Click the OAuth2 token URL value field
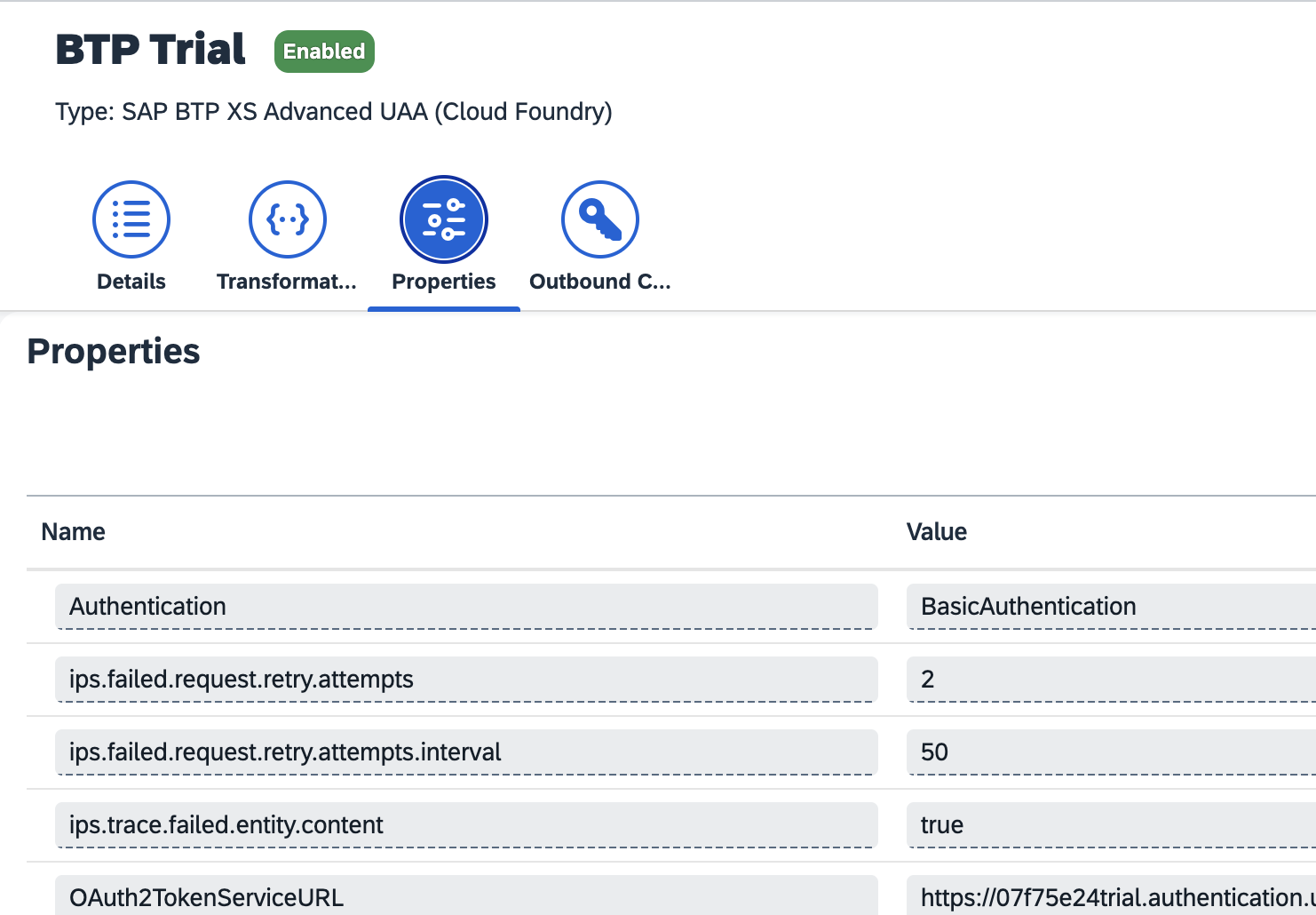The width and height of the screenshot is (1316, 915). pos(1111,895)
